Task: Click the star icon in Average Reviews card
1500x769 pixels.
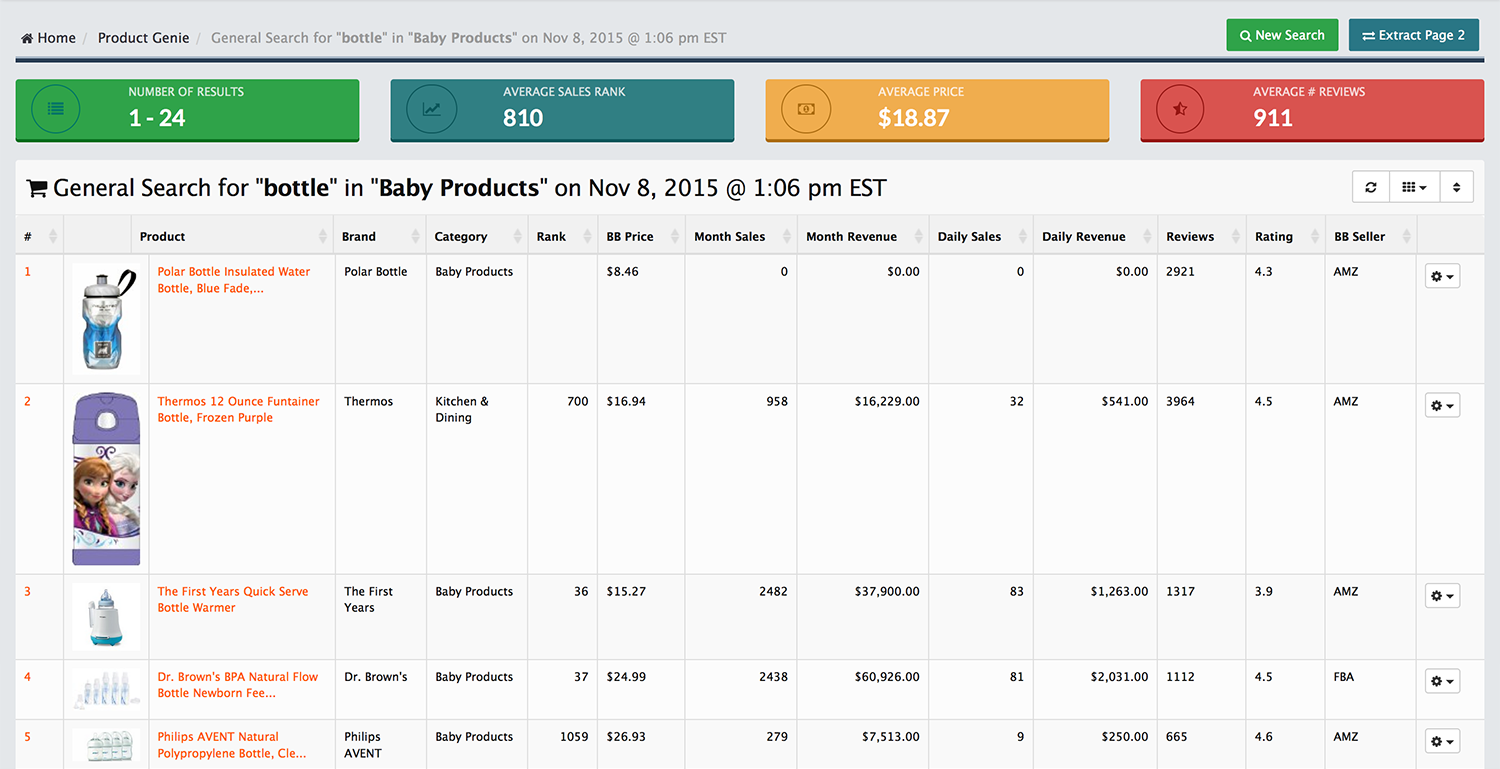Action: pyautogui.click(x=1181, y=109)
